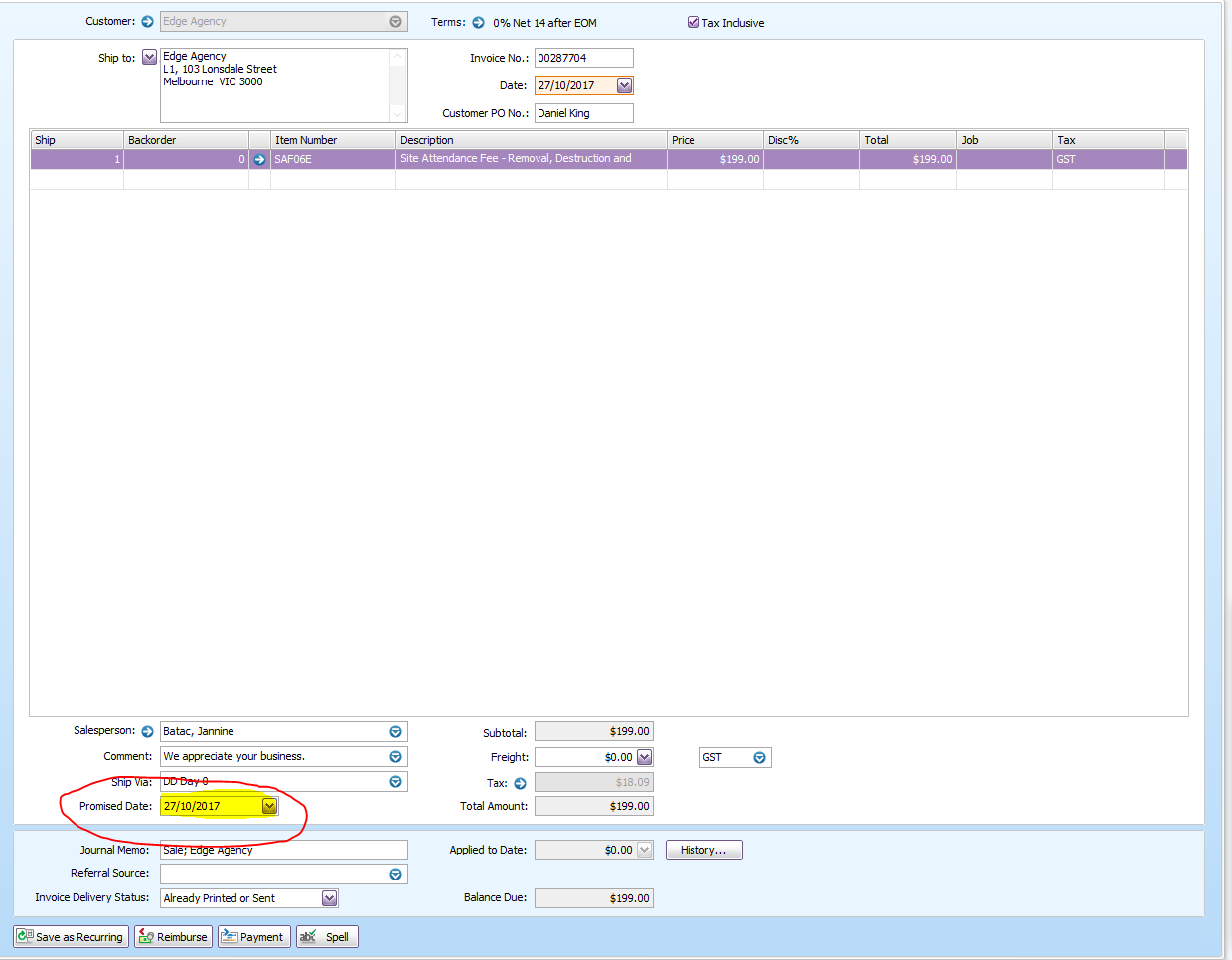Open the invoice Date dropdown calendar

[x=624, y=85]
